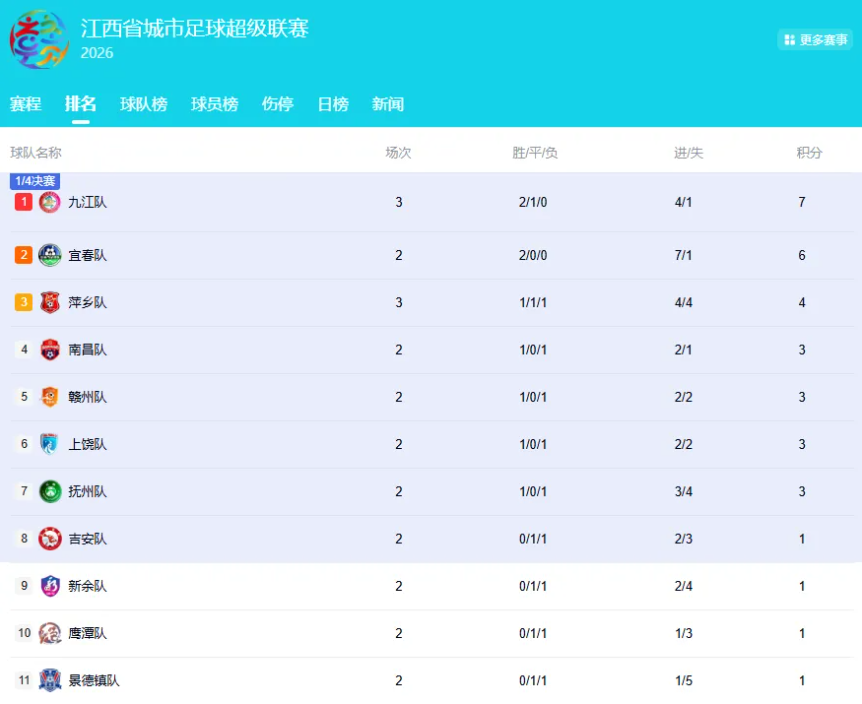This screenshot has height=704, width=862.
Task: Open team name 吉安队
Action: [x=87, y=539]
